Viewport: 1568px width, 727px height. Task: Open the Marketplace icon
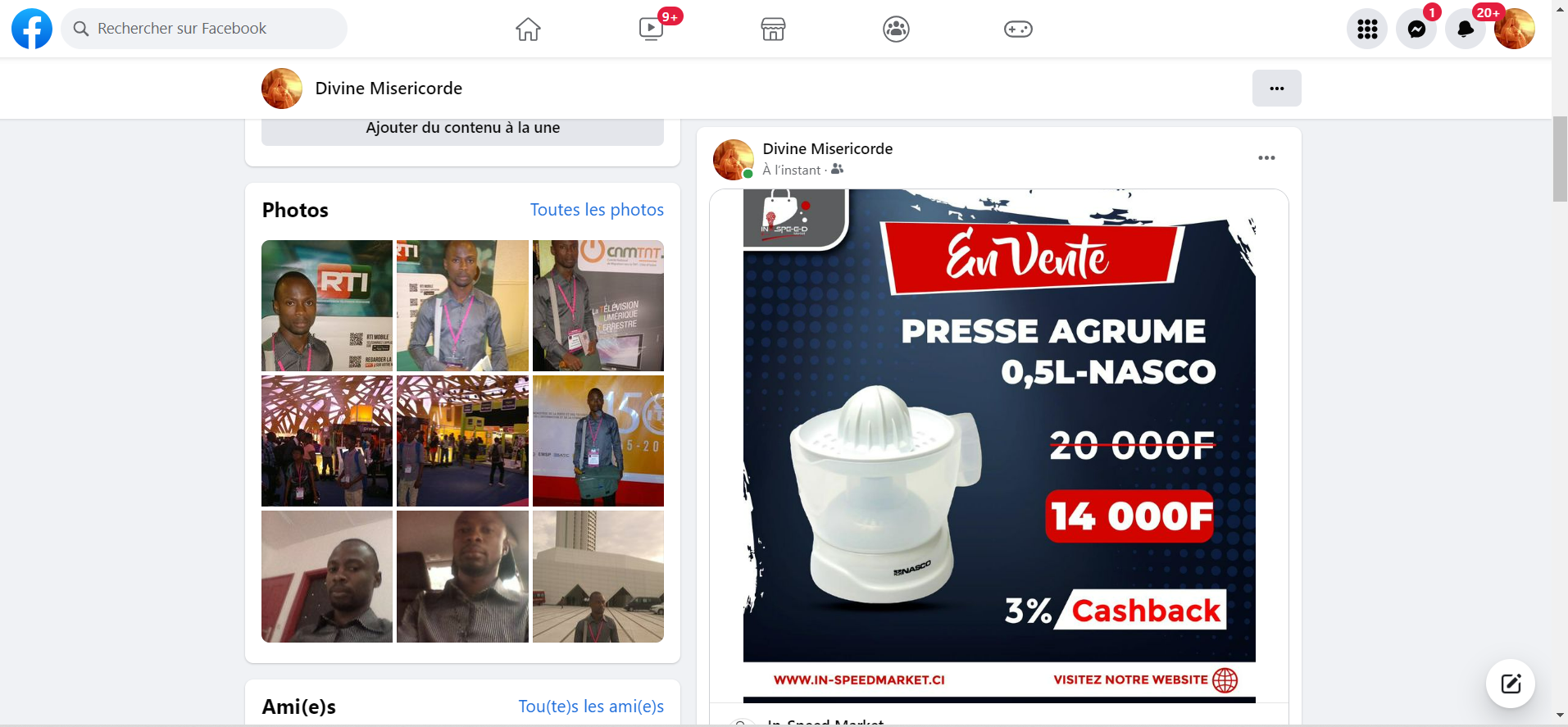[773, 30]
